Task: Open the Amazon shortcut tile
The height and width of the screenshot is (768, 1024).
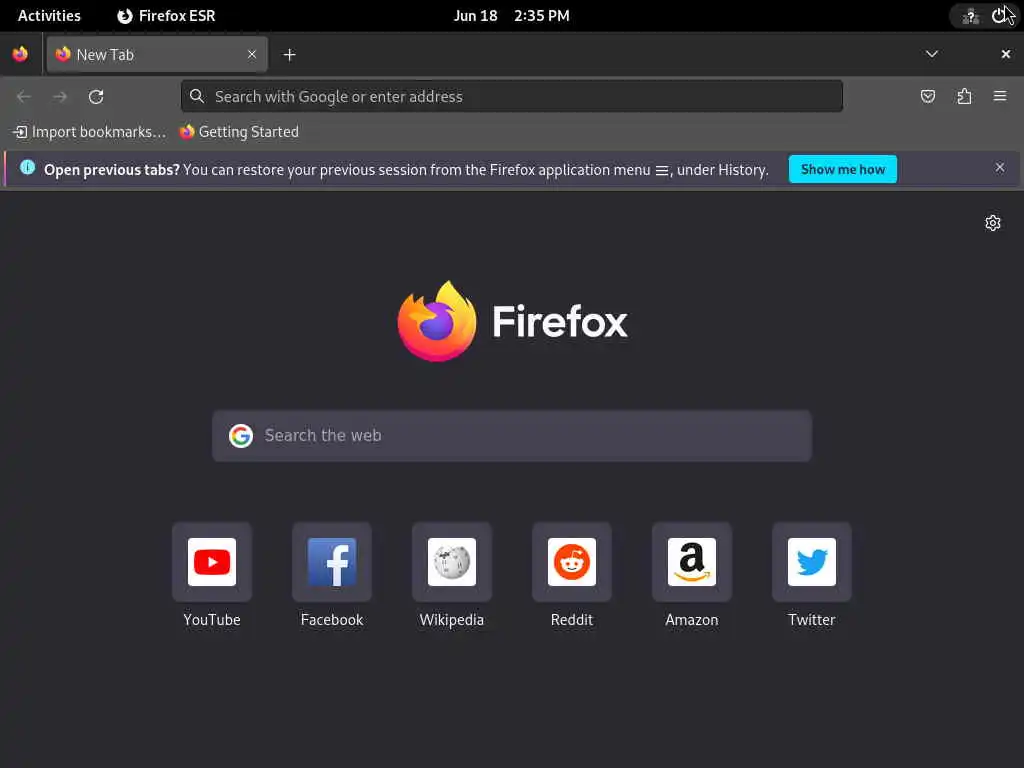Action: tap(692, 562)
